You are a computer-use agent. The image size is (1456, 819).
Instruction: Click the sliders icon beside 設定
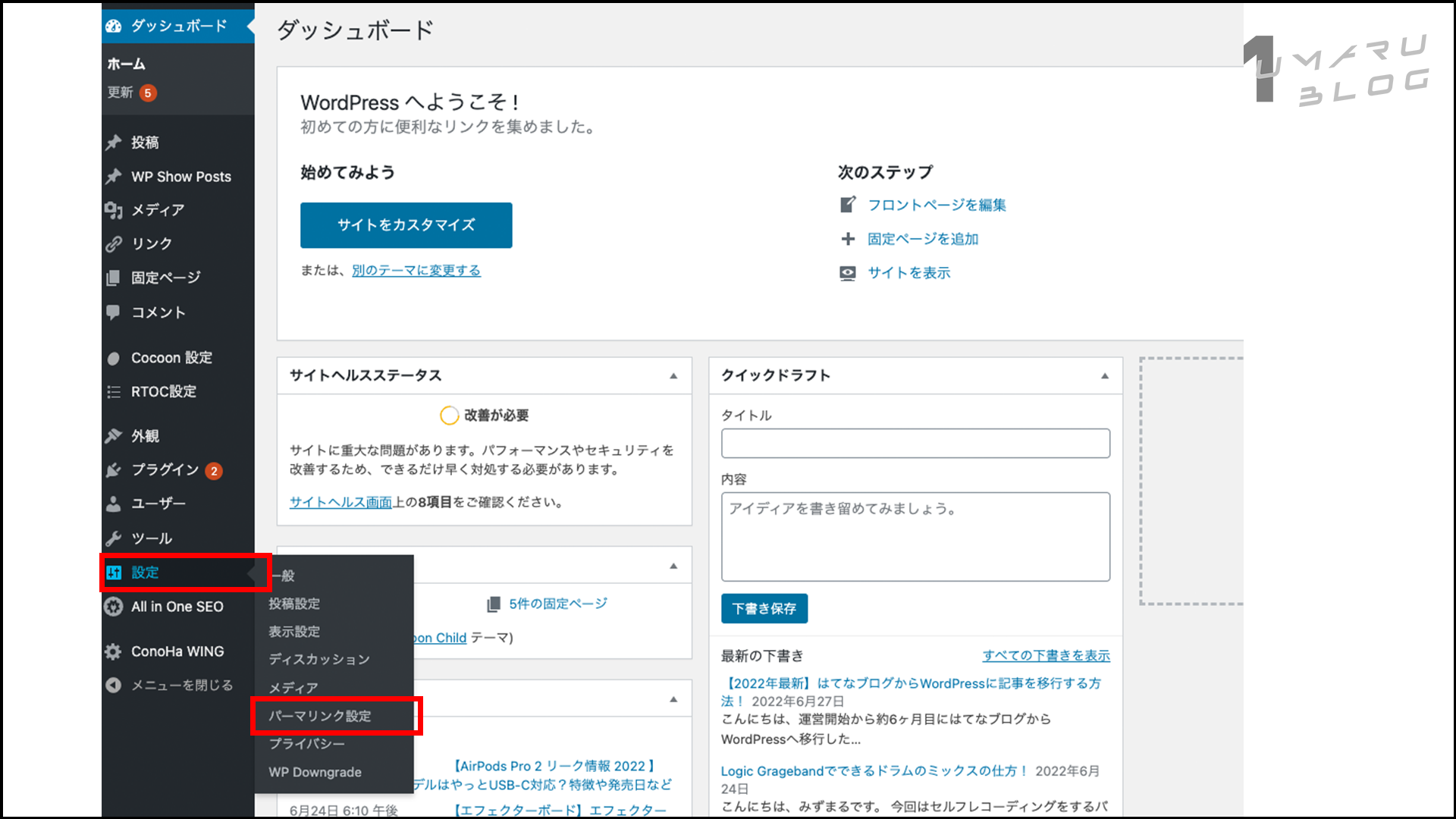pos(114,573)
